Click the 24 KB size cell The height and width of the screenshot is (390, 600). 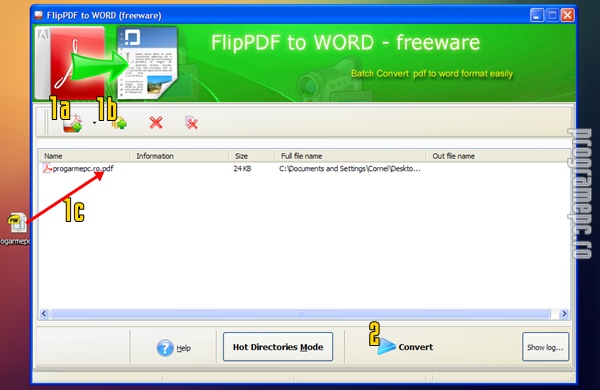(x=242, y=168)
